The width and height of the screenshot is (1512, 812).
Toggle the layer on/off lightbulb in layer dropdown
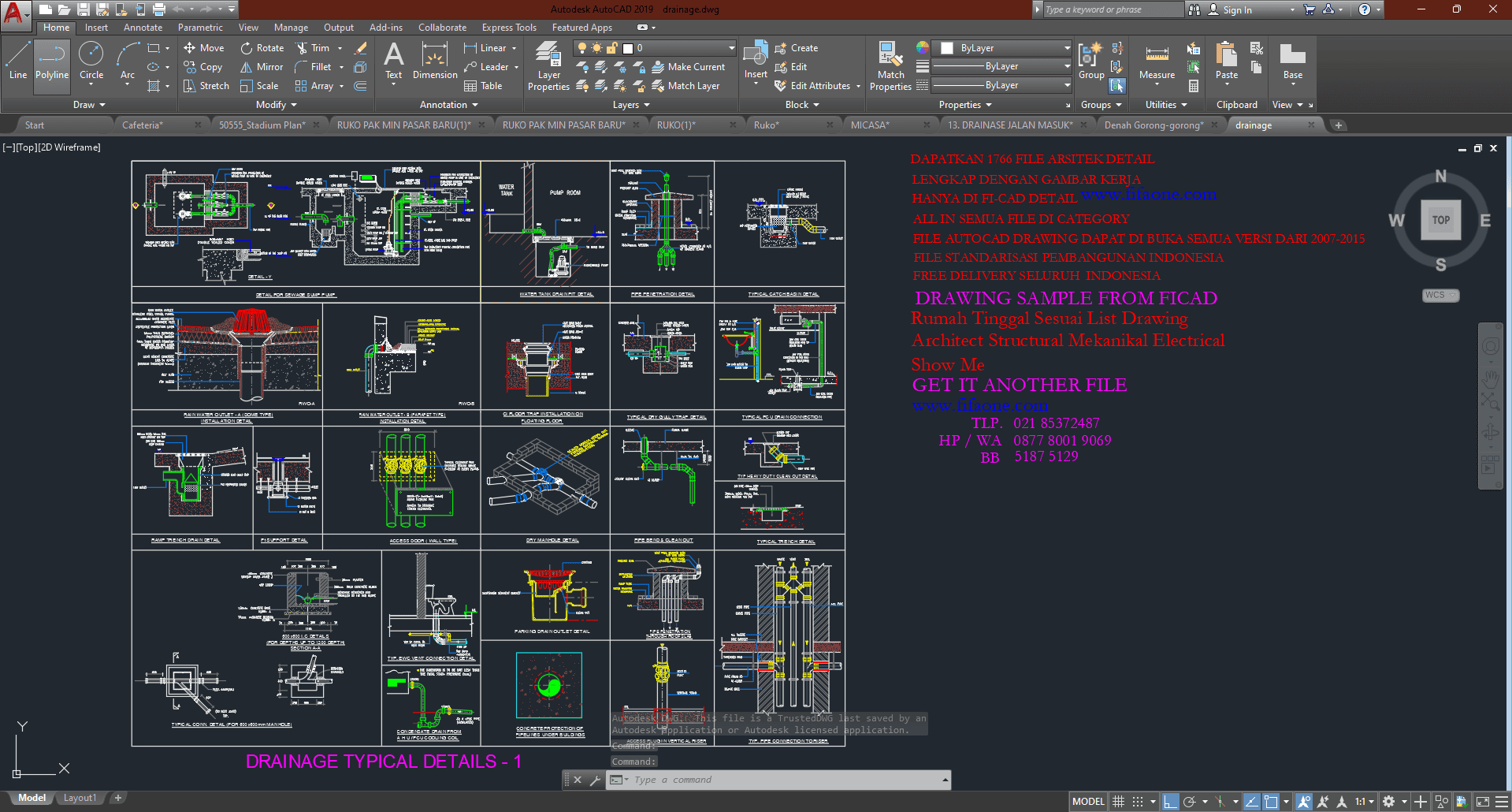tap(582, 48)
